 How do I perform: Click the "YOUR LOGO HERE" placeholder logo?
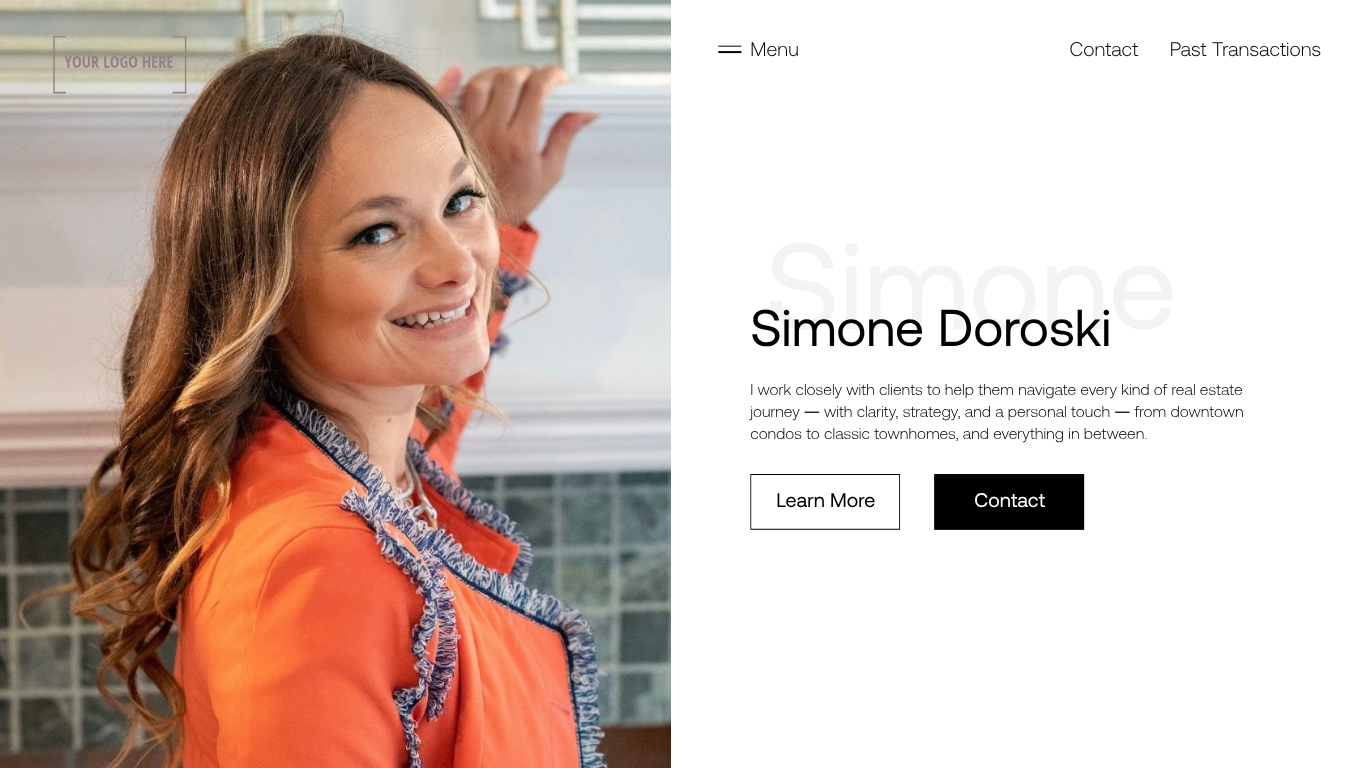pos(119,64)
